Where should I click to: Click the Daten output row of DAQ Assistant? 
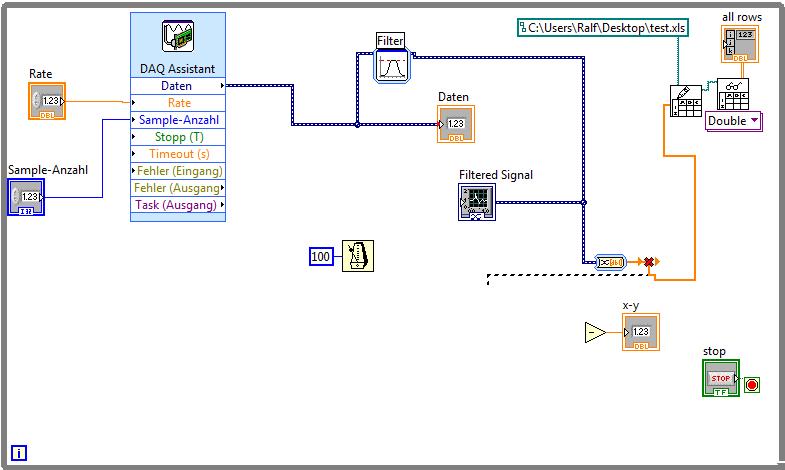pyautogui.click(x=178, y=86)
